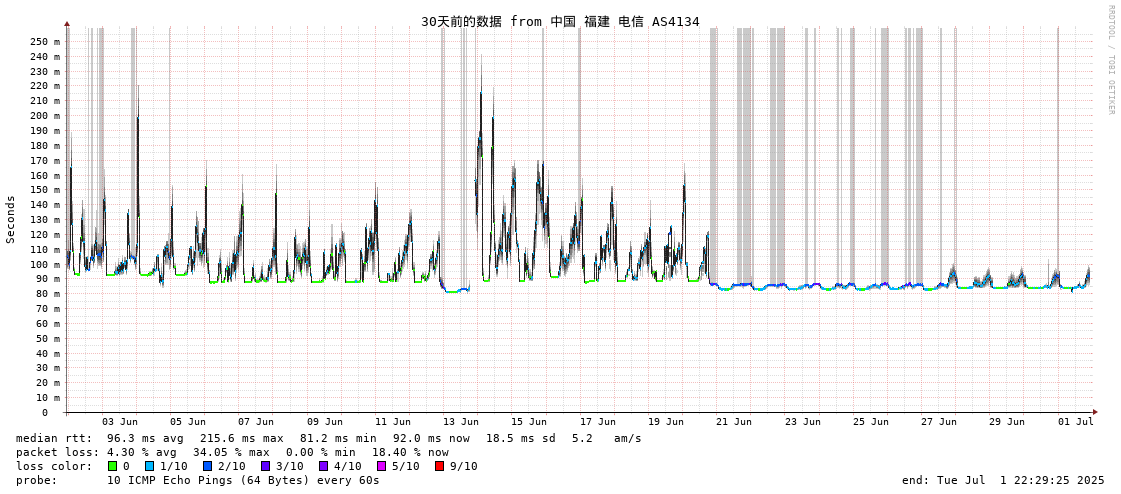Viewport: 1121px width, 494px height.
Task: Click the '220 m' y-axis label
Action: [46, 86]
